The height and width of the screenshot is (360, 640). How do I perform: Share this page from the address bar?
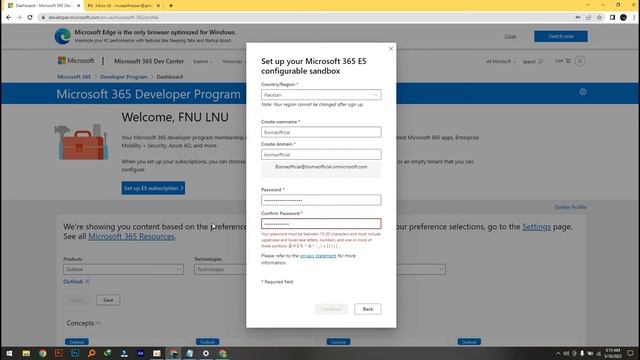point(589,18)
